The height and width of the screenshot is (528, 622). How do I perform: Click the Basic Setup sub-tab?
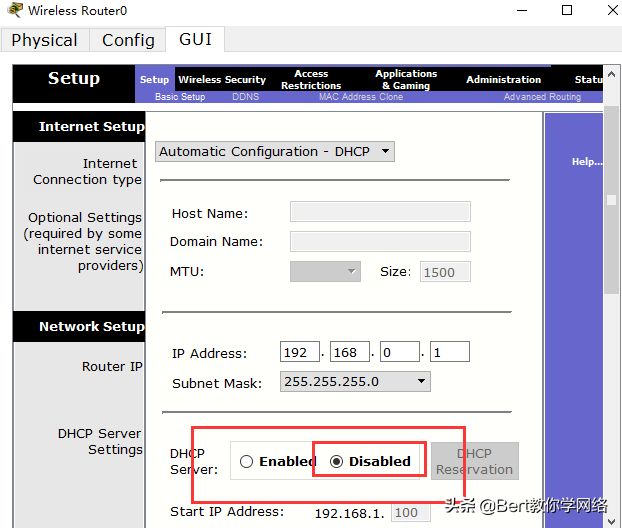(180, 97)
